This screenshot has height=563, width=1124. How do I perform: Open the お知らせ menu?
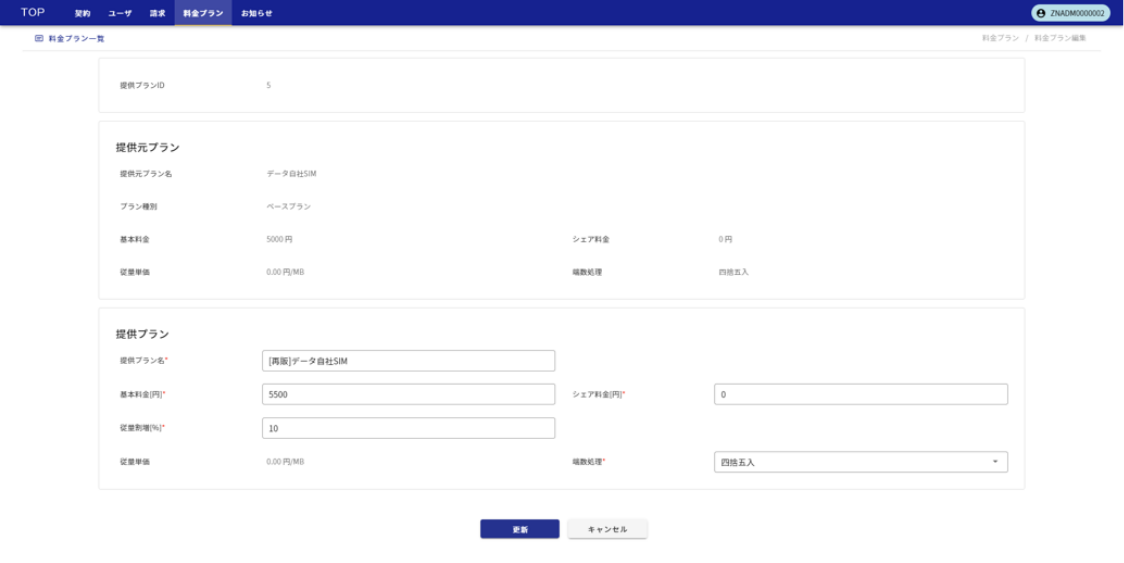tap(257, 13)
